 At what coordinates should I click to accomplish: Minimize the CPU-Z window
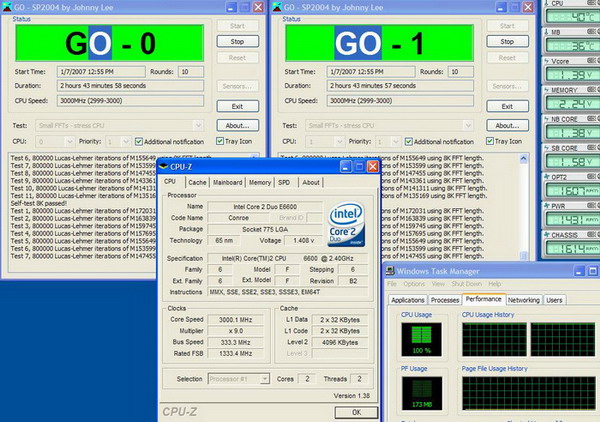(345, 166)
